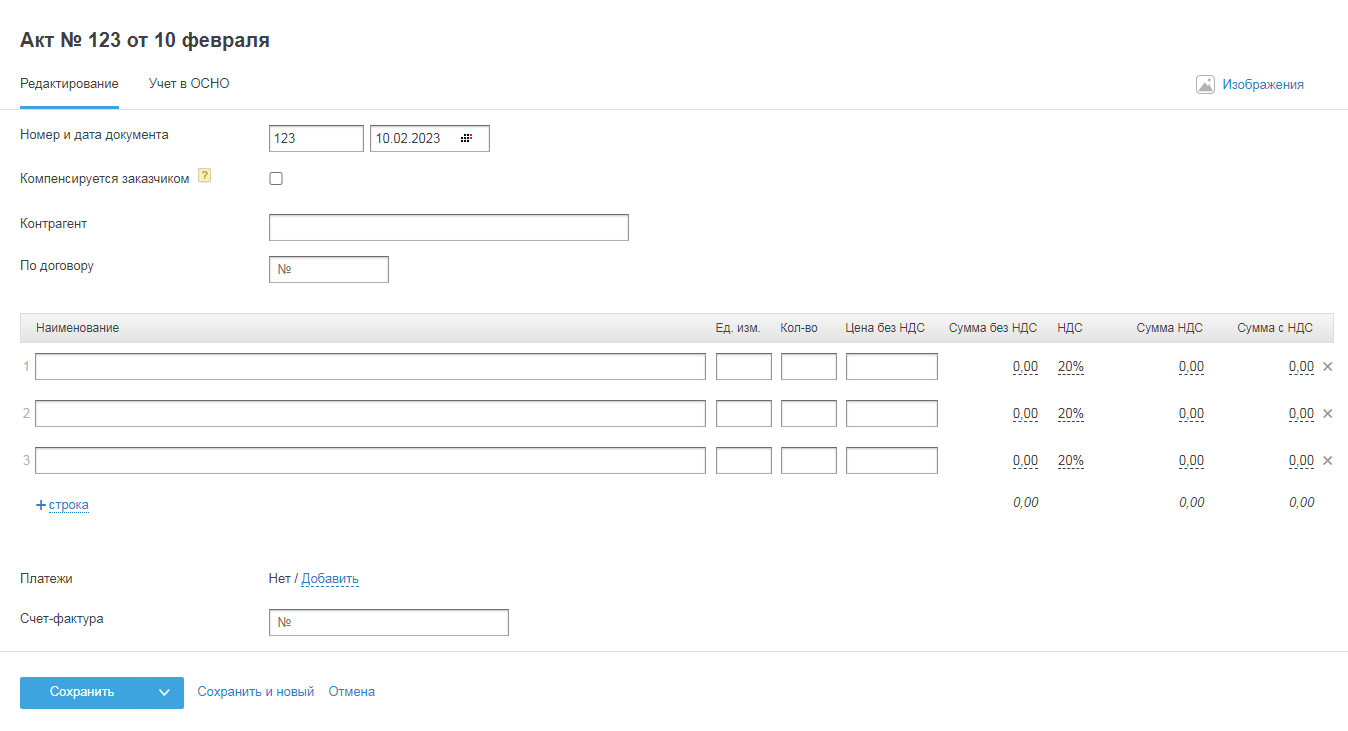Image resolution: width=1348 pixels, height=731 pixels.
Task: Click the Сумма без НДС value in row 1
Action: [1026, 367]
